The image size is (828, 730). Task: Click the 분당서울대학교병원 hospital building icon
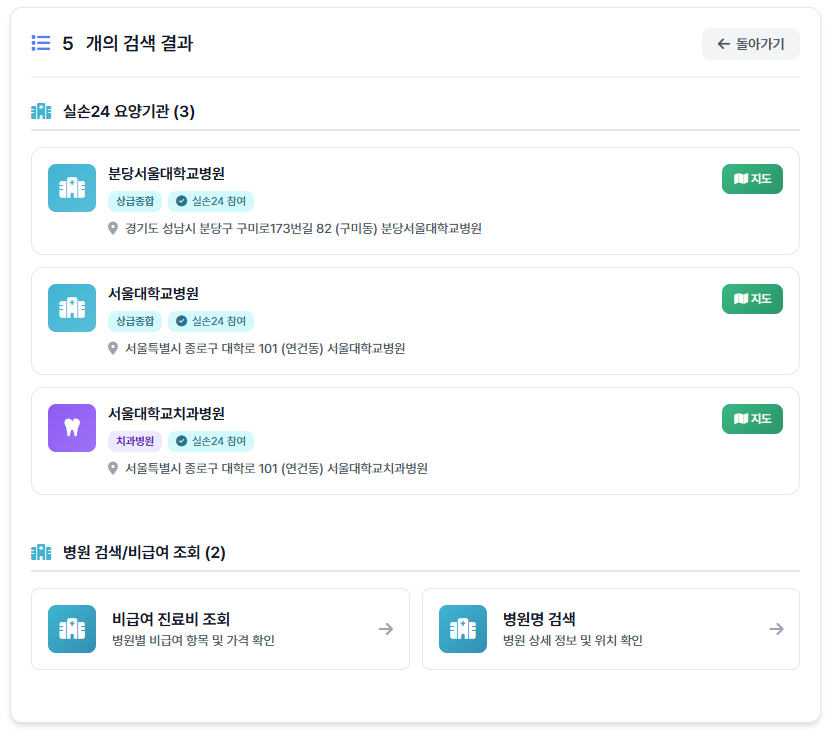click(72, 188)
